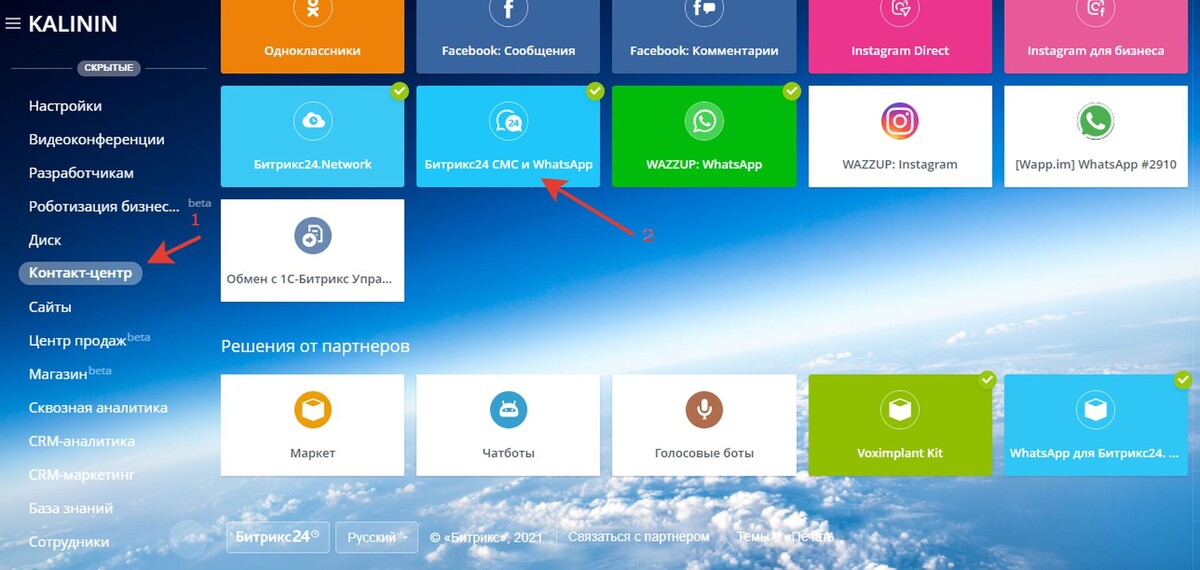
Task: Open Центр продаж in the sidebar
Action: [78, 341]
